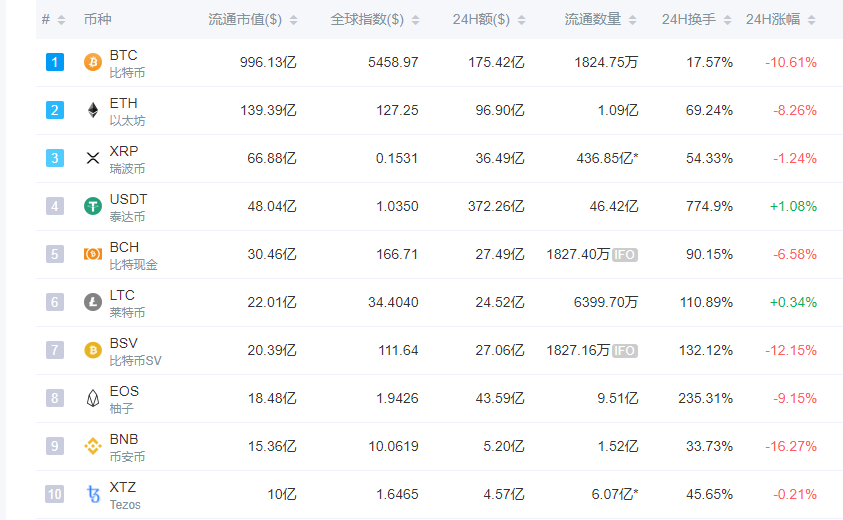
Task: Click the Bitcoin BTC coin logo
Action: (x=93, y=62)
